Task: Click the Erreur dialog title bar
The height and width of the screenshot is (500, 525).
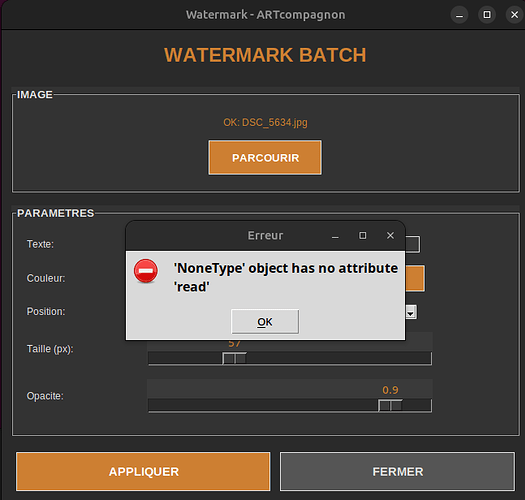Action: click(x=265, y=236)
